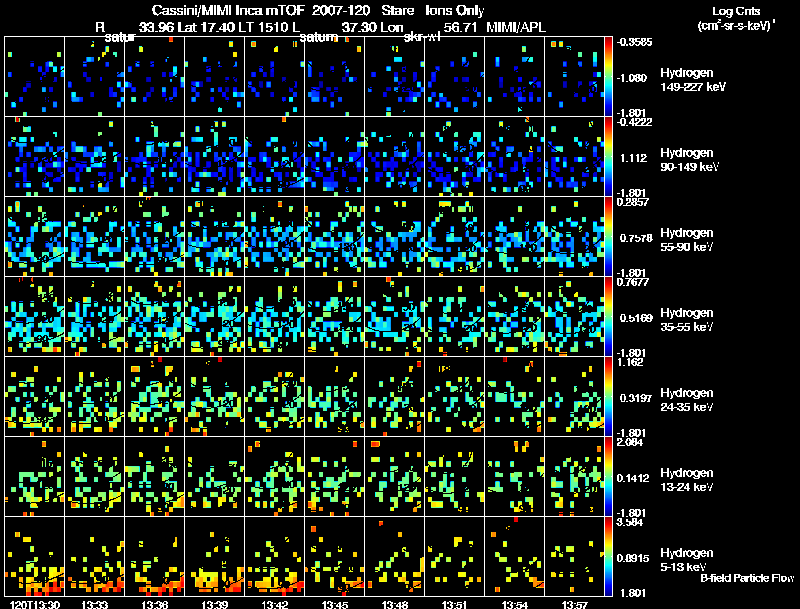Image resolution: width=800 pixels, height=609 pixels.
Task: Click the 13:57 time label
Action: tap(575, 604)
